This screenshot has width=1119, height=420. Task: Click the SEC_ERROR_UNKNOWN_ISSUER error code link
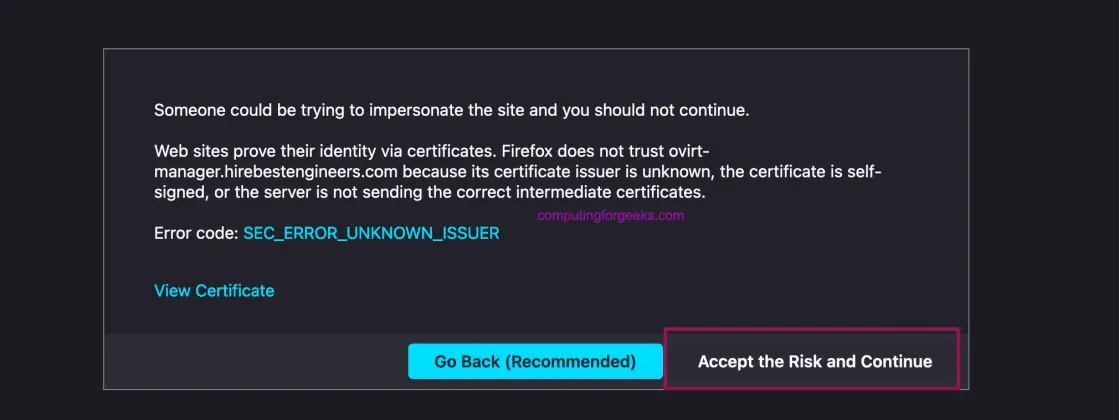(371, 233)
